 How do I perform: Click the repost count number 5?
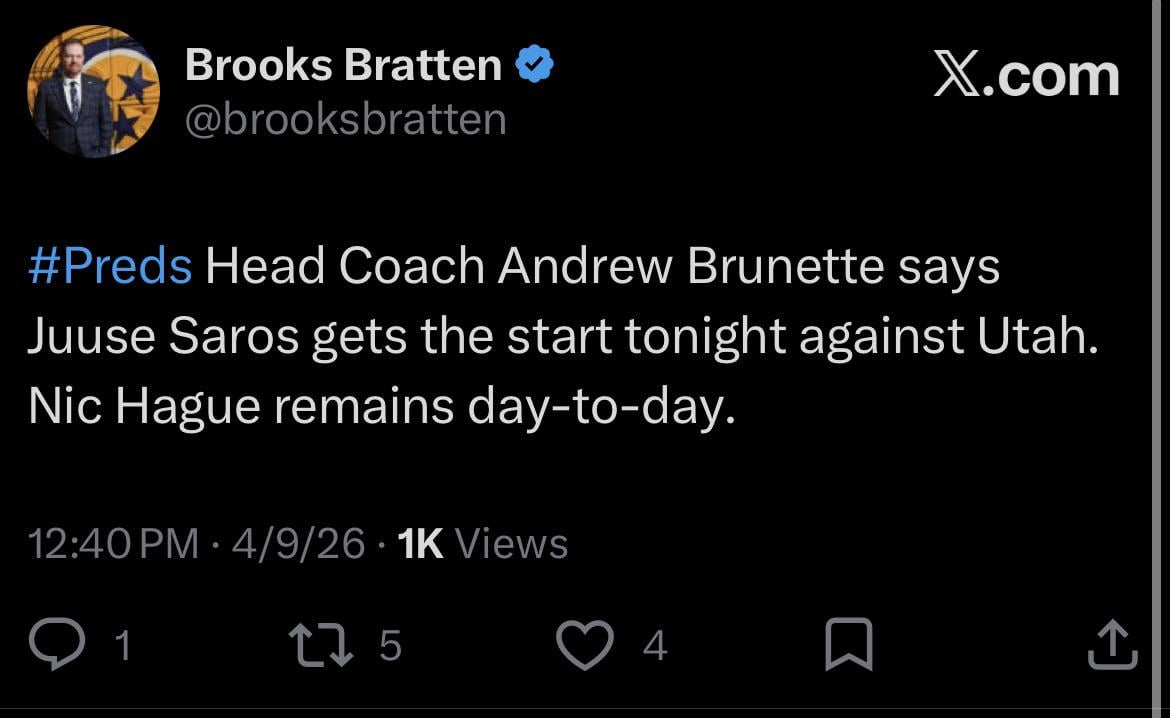(390, 646)
